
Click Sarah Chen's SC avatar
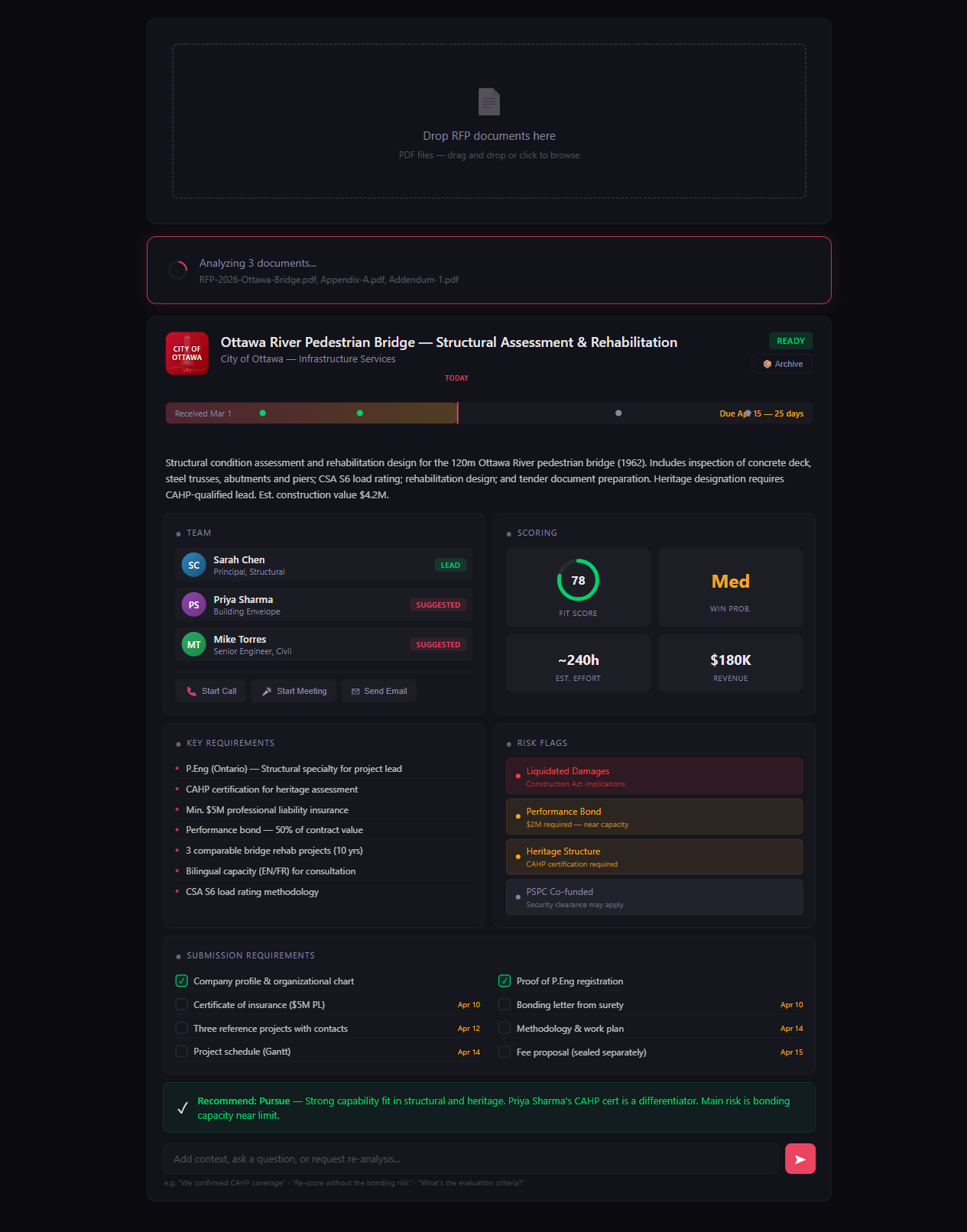[x=194, y=565]
